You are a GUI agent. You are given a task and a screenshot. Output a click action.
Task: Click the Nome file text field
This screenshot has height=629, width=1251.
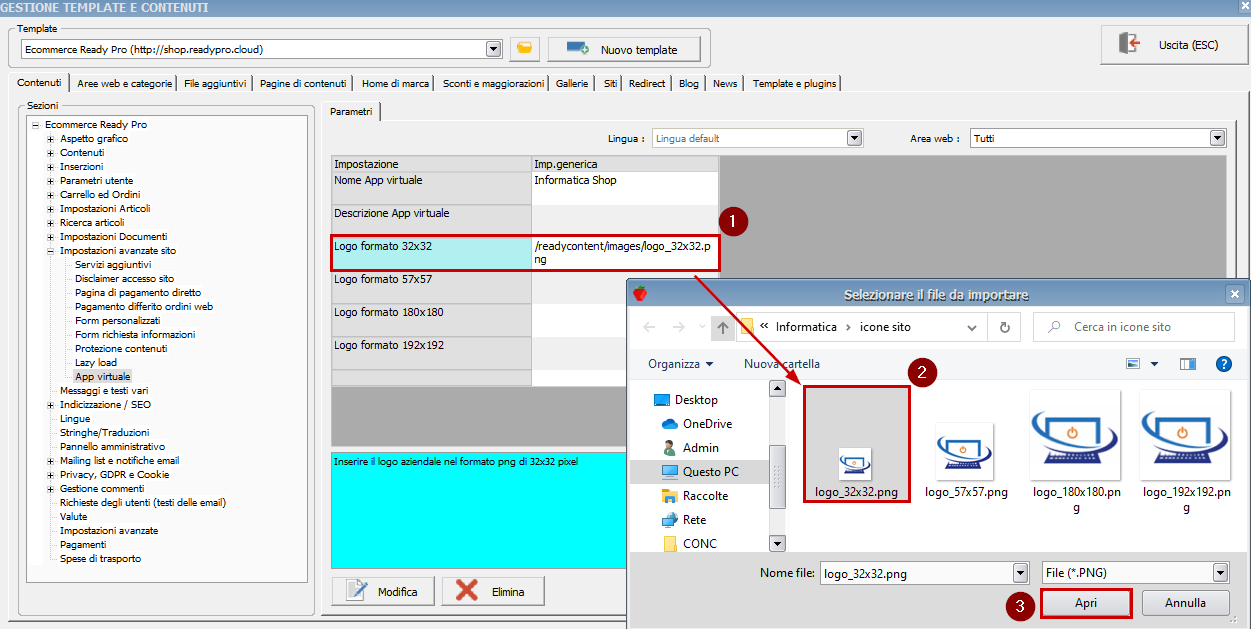[x=915, y=573]
